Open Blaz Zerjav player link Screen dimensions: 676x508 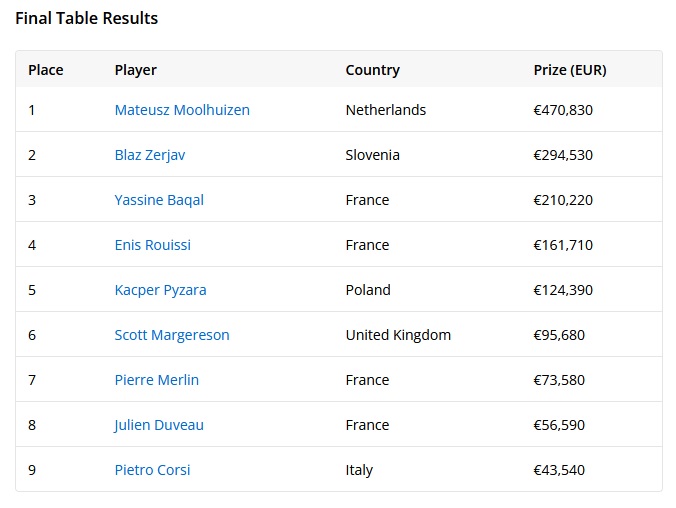click(x=150, y=155)
